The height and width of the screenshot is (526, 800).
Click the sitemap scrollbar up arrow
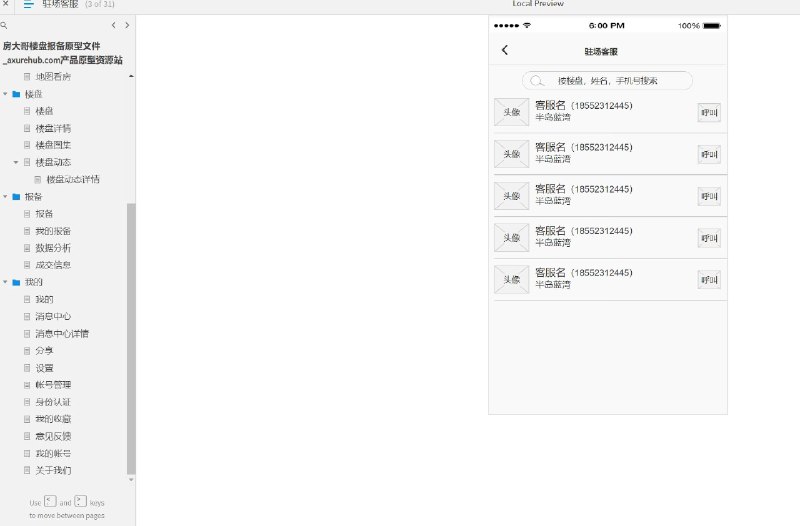tap(131, 76)
